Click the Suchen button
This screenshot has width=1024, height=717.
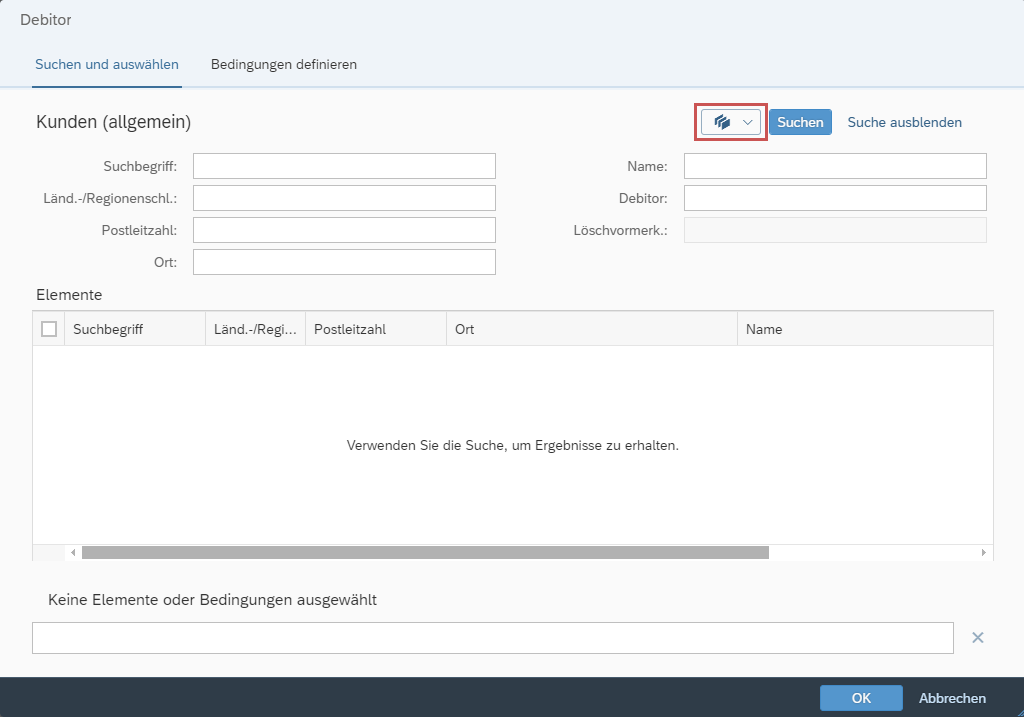point(800,122)
